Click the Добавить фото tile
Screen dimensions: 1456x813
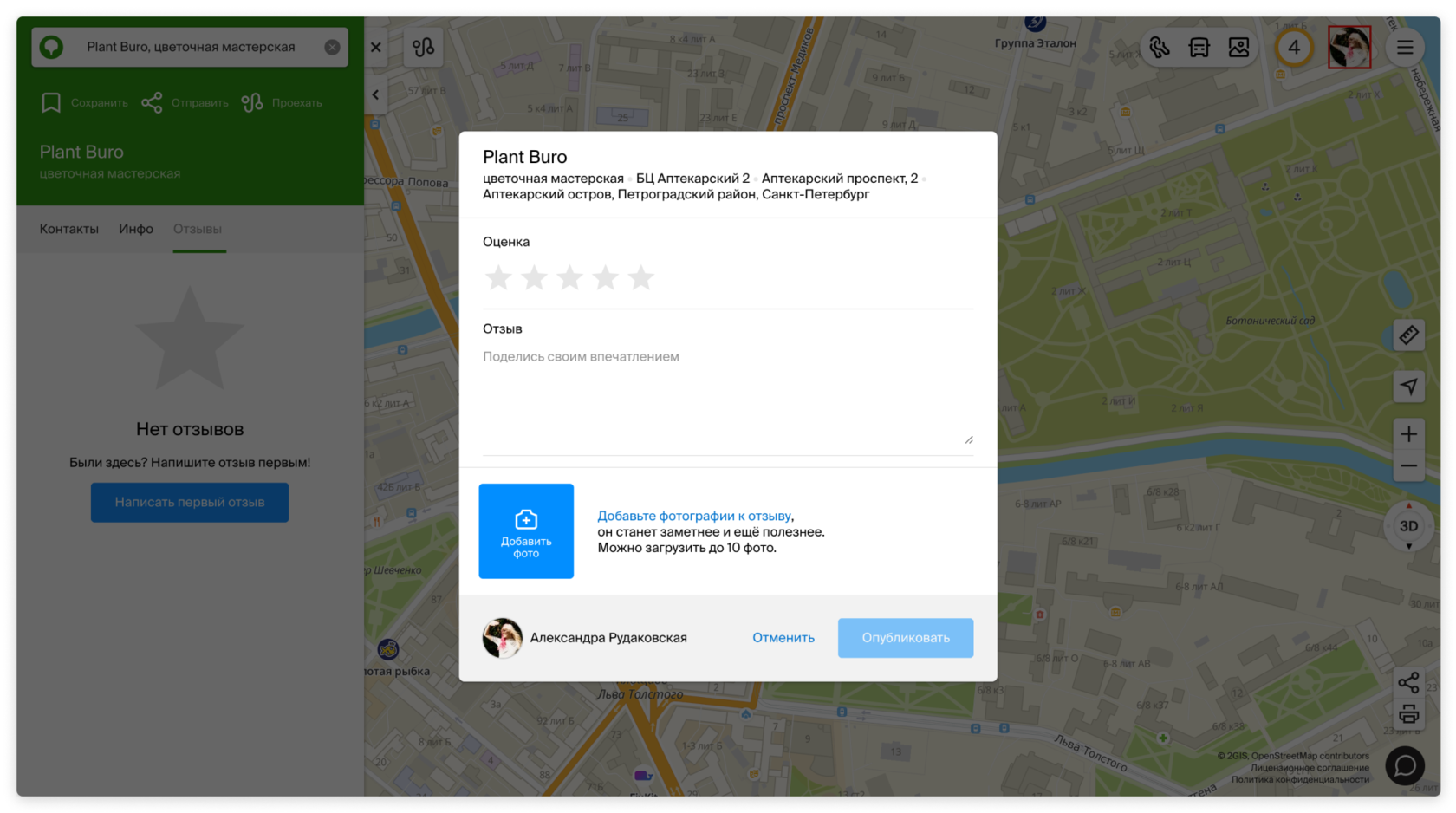[526, 531]
